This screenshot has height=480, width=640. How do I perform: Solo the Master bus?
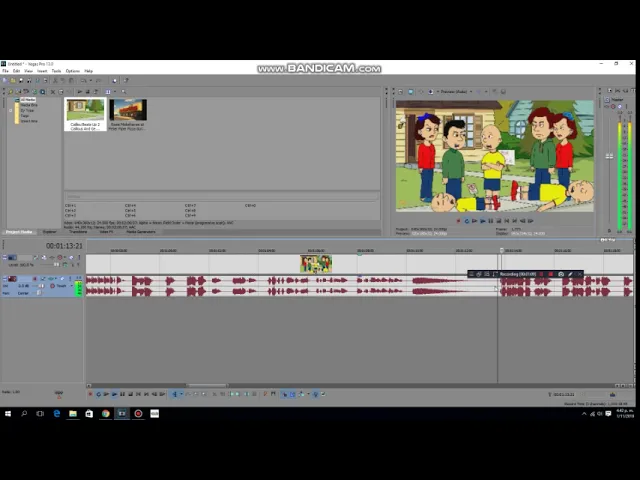627,107
